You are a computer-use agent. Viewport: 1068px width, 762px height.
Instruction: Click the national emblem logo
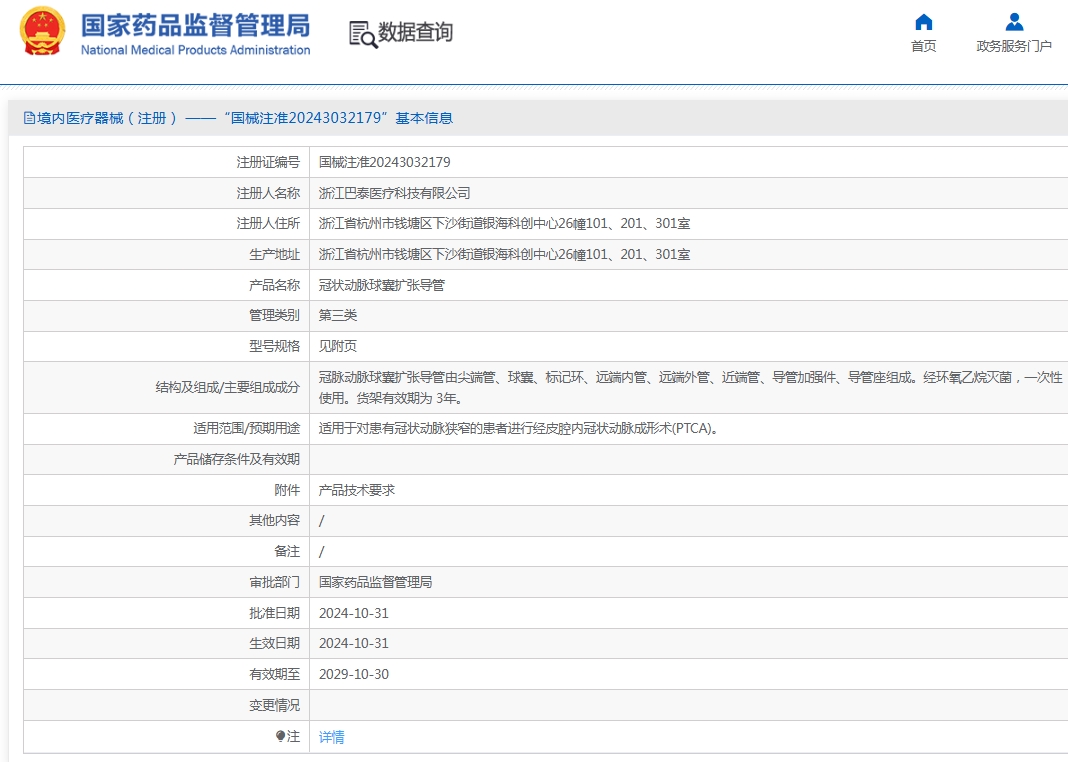click(x=42, y=31)
